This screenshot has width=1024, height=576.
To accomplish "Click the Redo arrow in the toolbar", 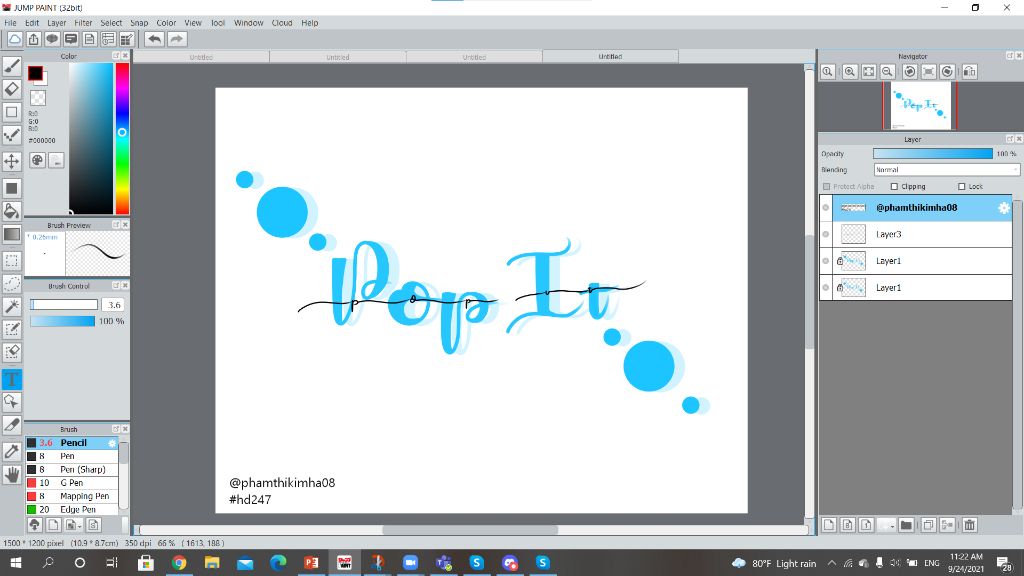I will pyautogui.click(x=176, y=39).
